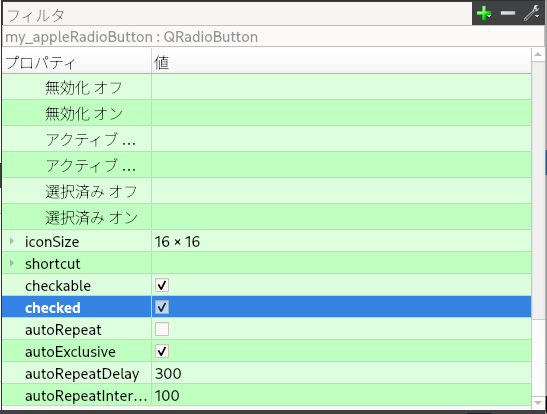Select the 無効化 オン row
The height and width of the screenshot is (414, 547).
tap(267, 113)
